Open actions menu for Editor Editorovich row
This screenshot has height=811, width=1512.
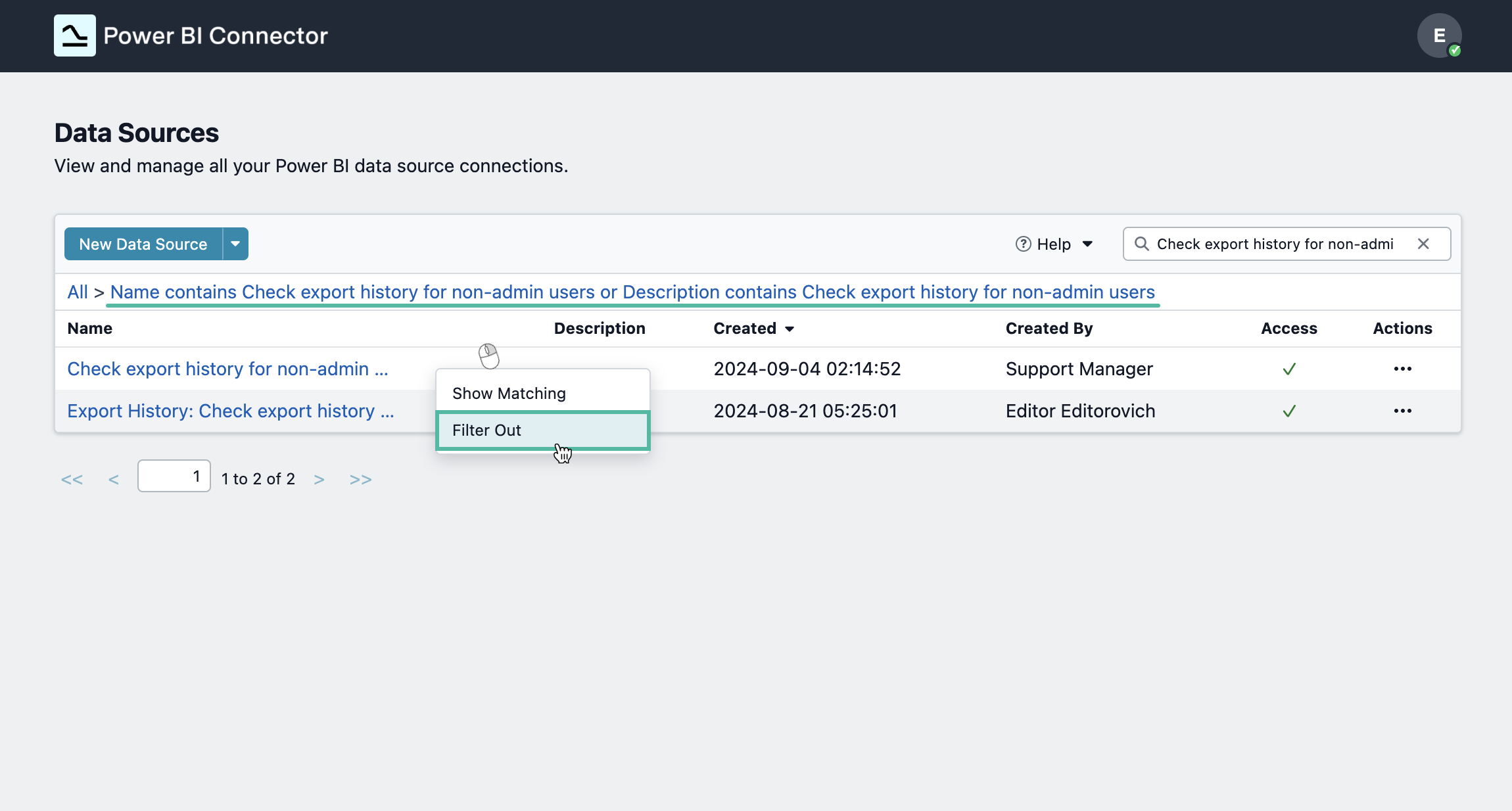click(1402, 411)
